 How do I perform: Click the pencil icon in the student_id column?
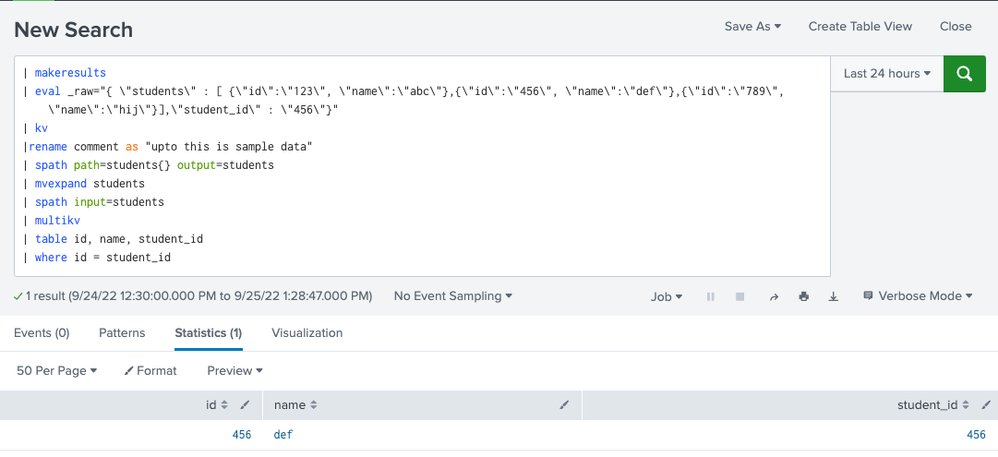point(986,405)
